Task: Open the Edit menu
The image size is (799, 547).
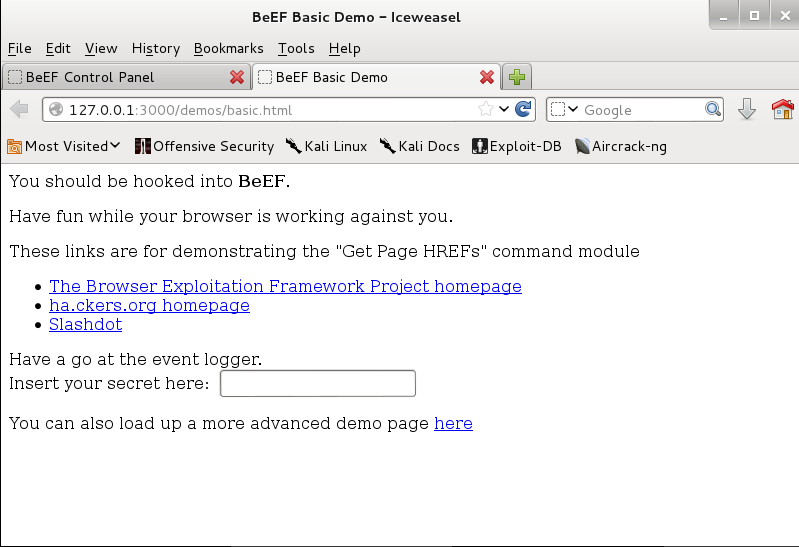Action: (x=58, y=48)
